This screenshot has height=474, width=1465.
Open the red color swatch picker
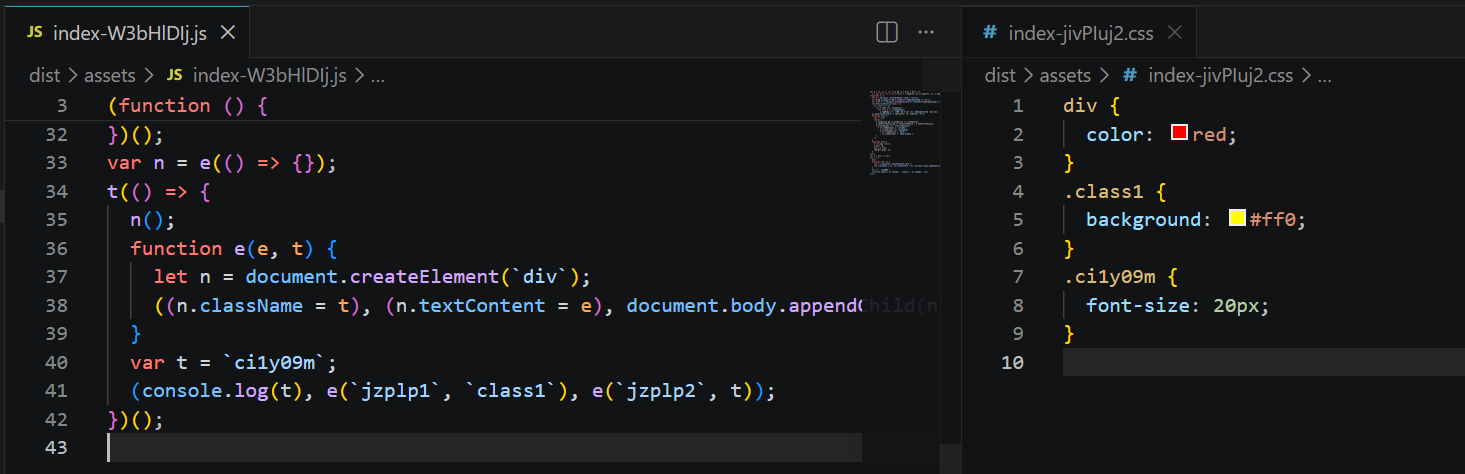[1178, 134]
